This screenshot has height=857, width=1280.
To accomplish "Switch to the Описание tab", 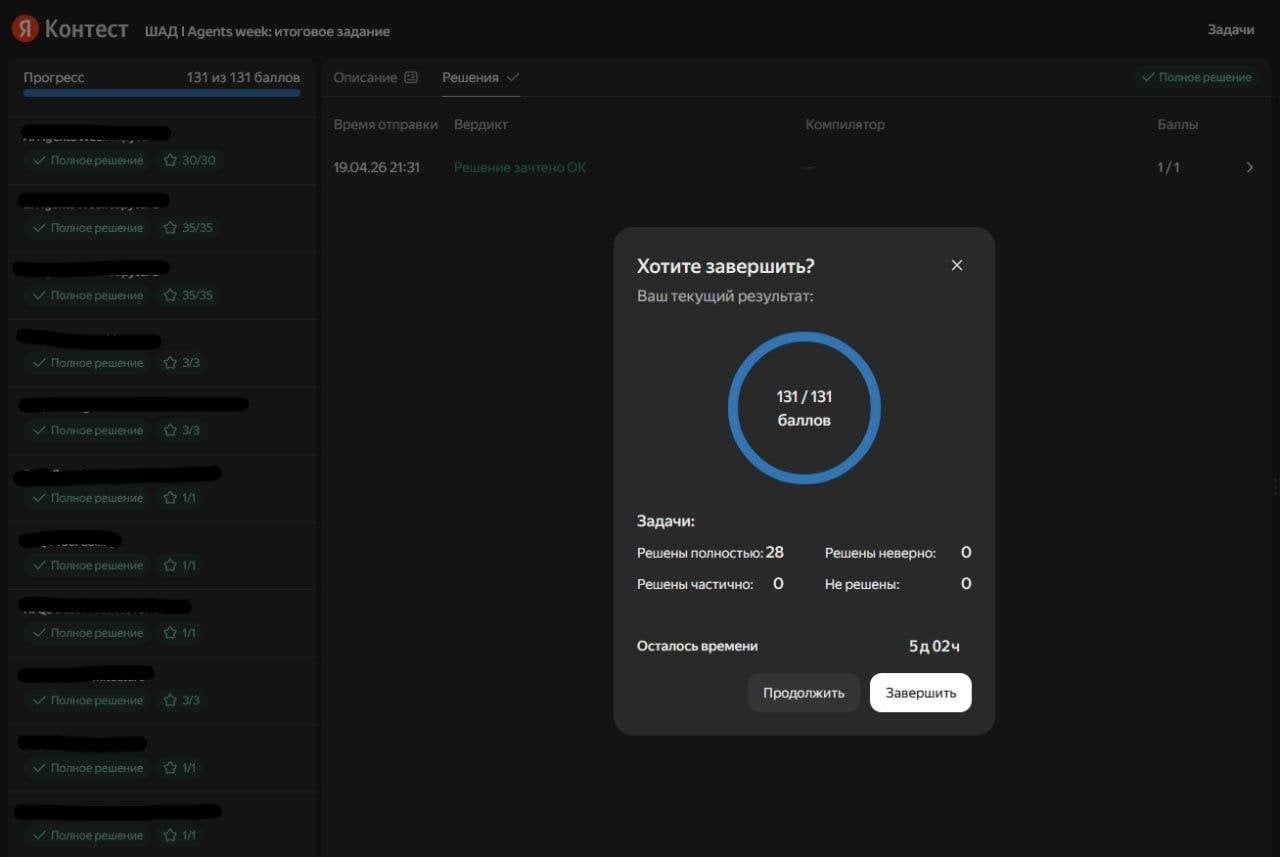I will tap(365, 77).
